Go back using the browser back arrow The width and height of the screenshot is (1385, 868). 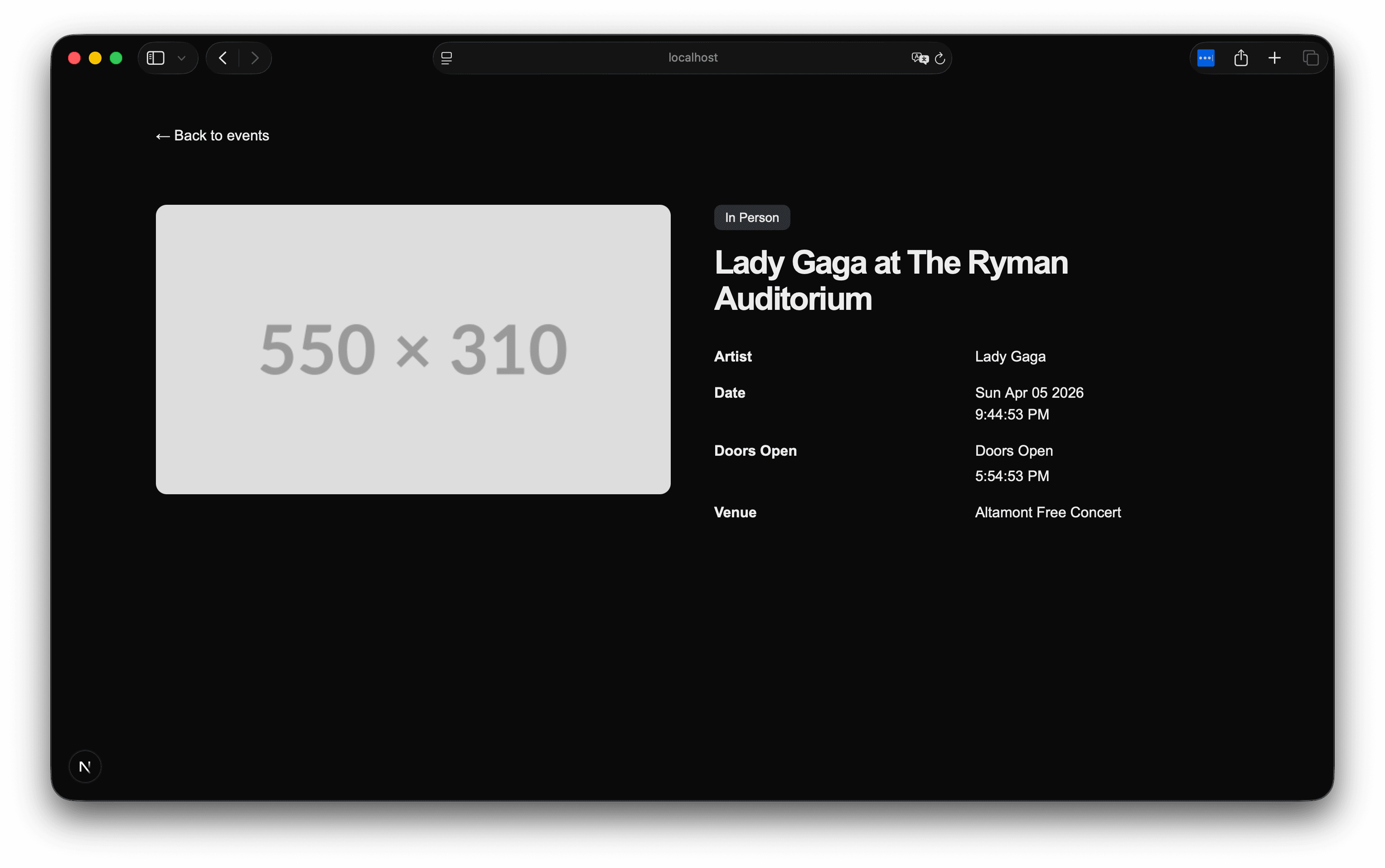pyautogui.click(x=223, y=58)
